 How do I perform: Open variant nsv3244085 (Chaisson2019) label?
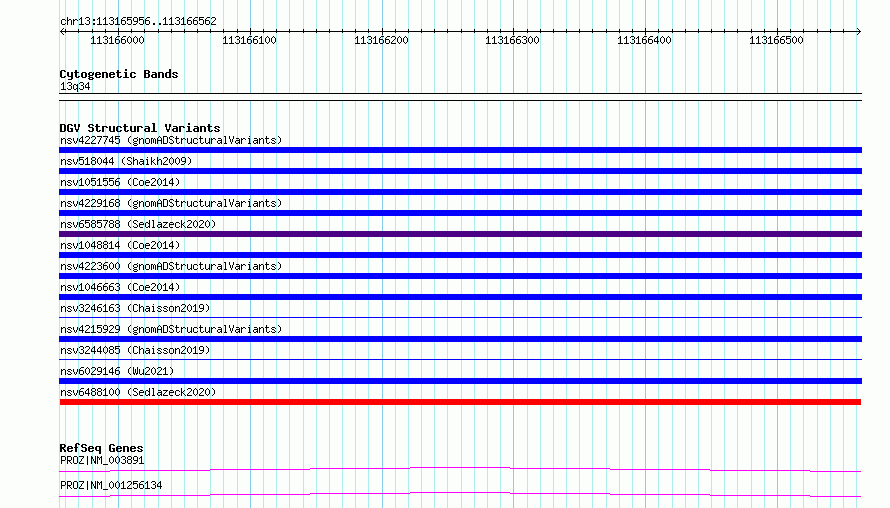135,350
